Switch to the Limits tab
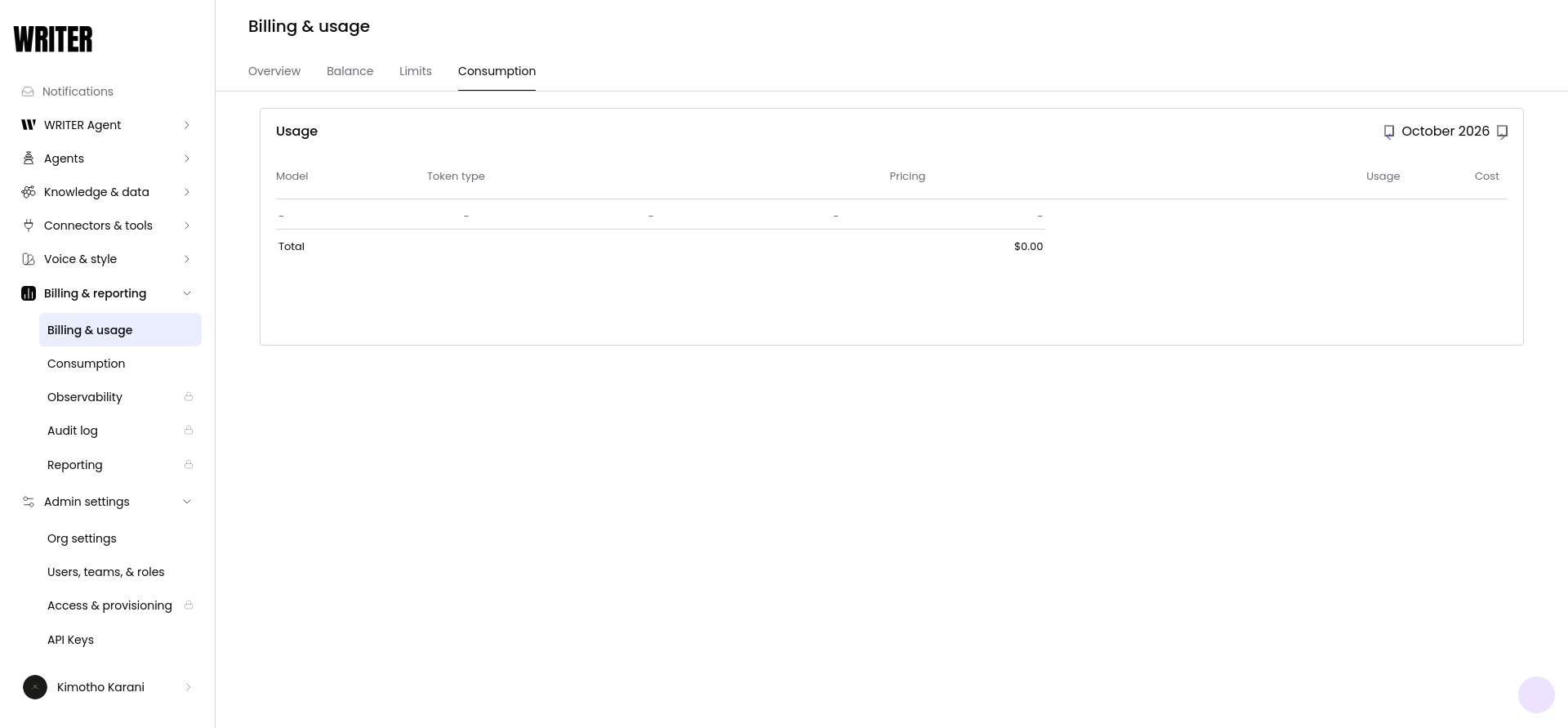Screen dimensions: 1568x728 coord(416,71)
